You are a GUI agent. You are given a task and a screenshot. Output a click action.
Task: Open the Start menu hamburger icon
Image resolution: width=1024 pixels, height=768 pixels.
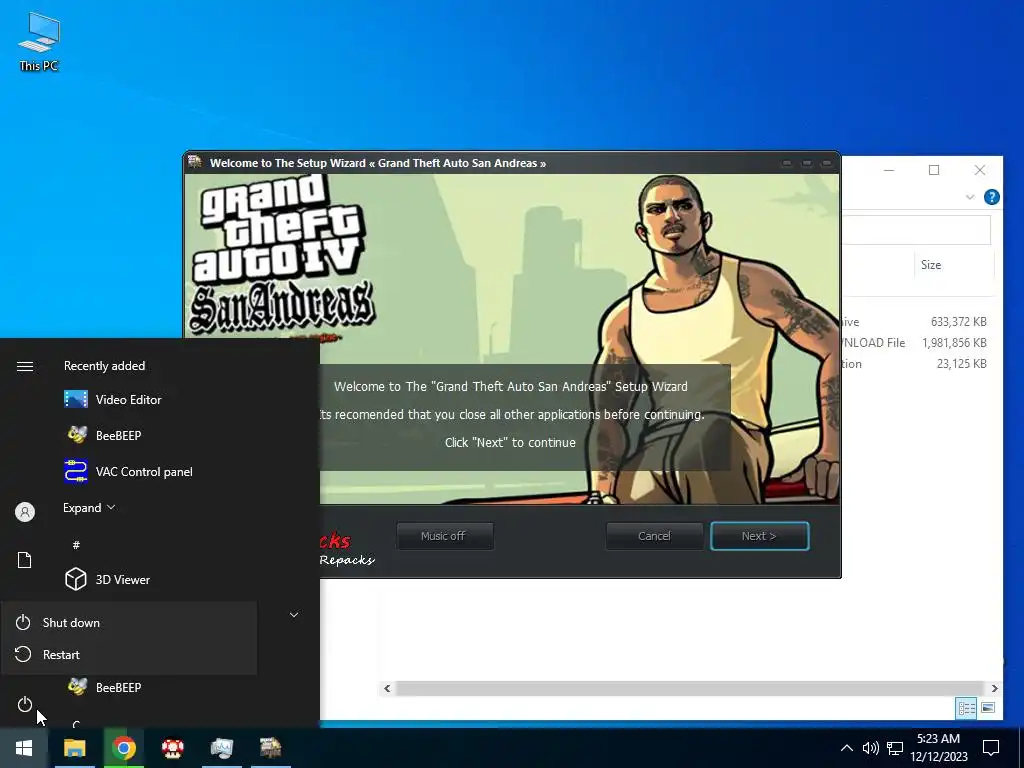click(25, 366)
